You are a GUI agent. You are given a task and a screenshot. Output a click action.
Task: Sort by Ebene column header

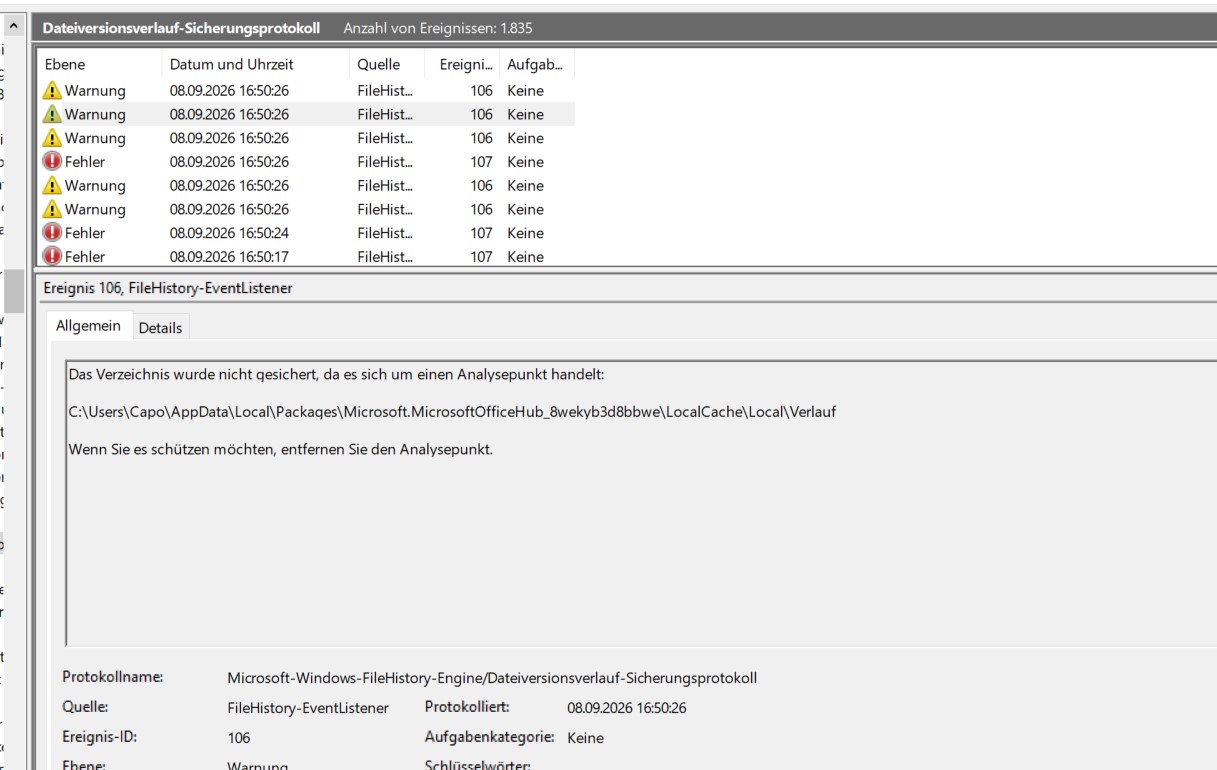[98, 64]
